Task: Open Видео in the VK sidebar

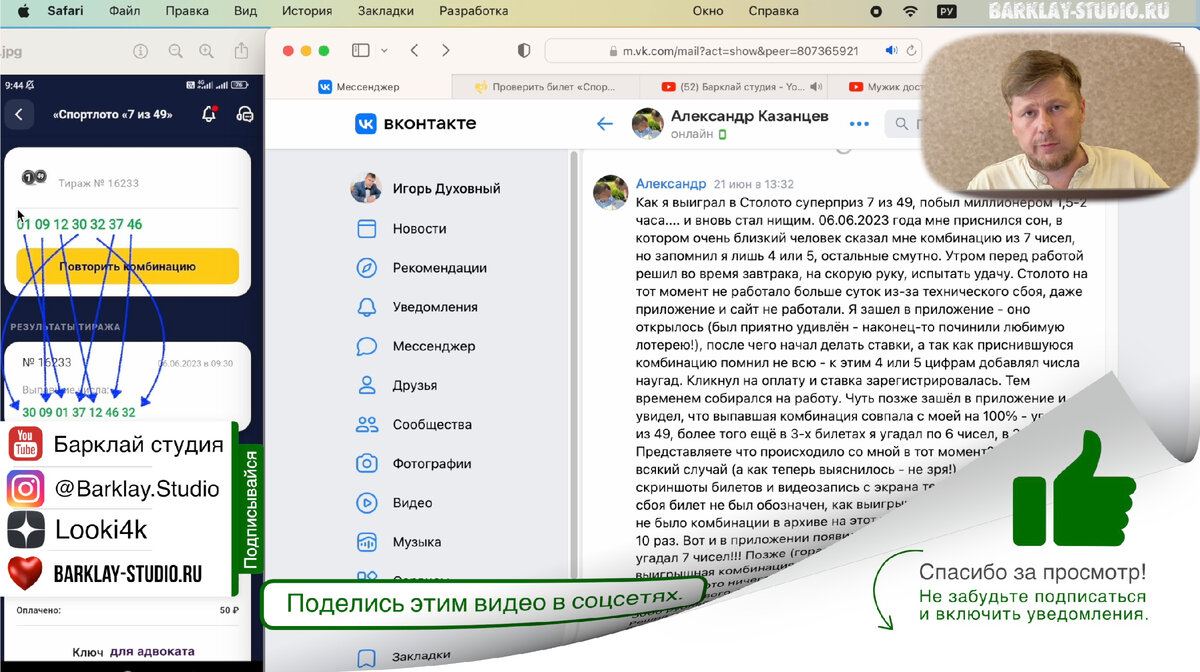Action: (396, 502)
